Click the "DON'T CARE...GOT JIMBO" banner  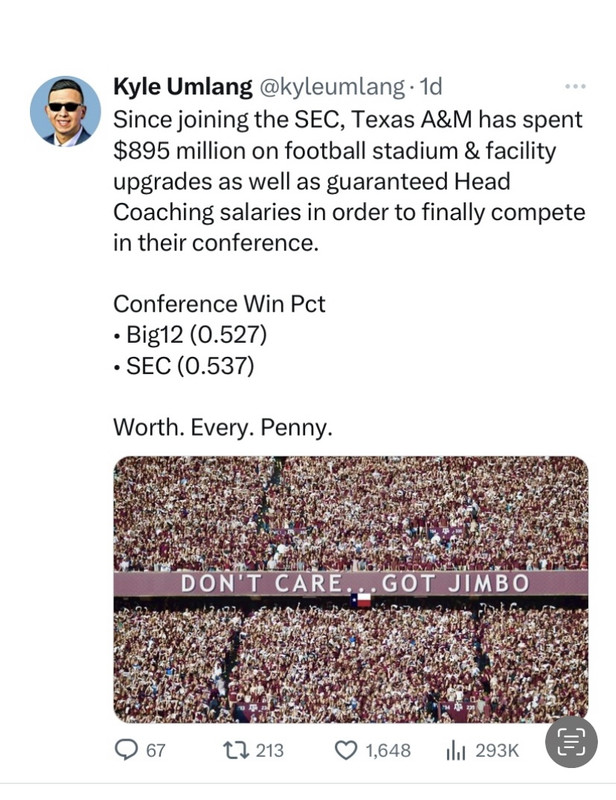[350, 582]
